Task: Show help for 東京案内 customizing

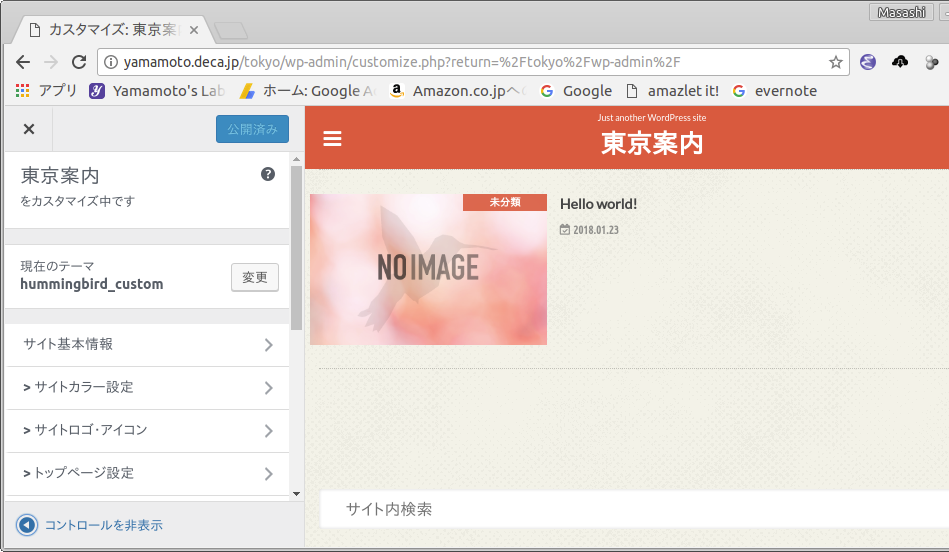Action: (268, 174)
